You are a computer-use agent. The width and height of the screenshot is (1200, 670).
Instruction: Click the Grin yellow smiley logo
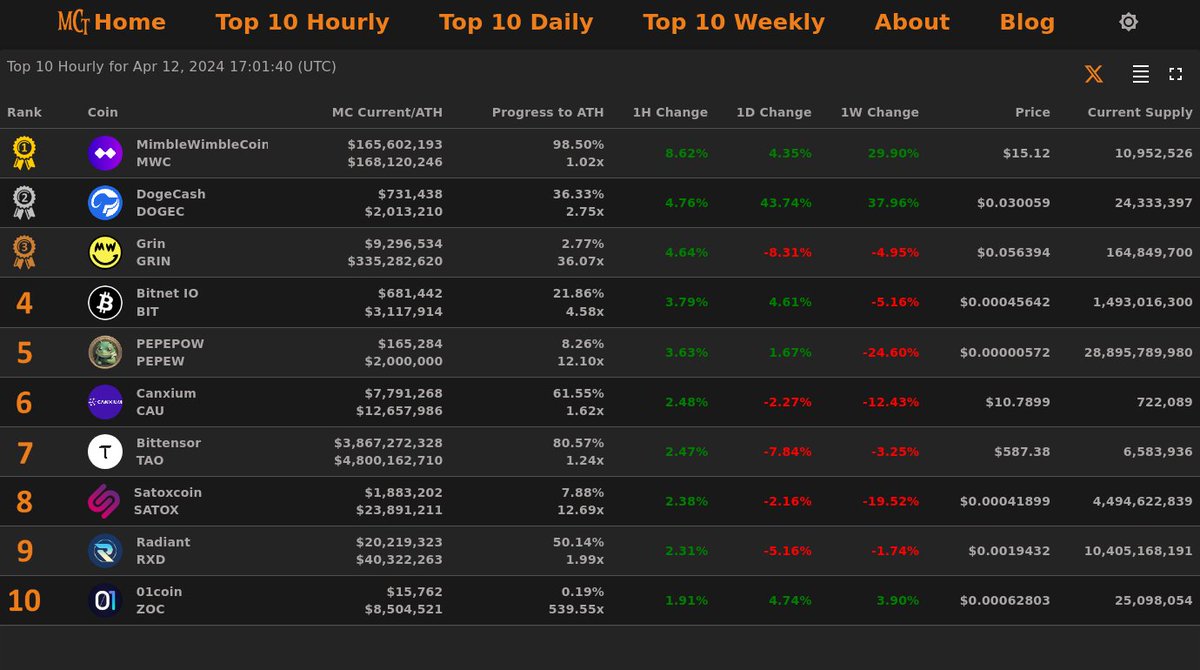point(105,253)
